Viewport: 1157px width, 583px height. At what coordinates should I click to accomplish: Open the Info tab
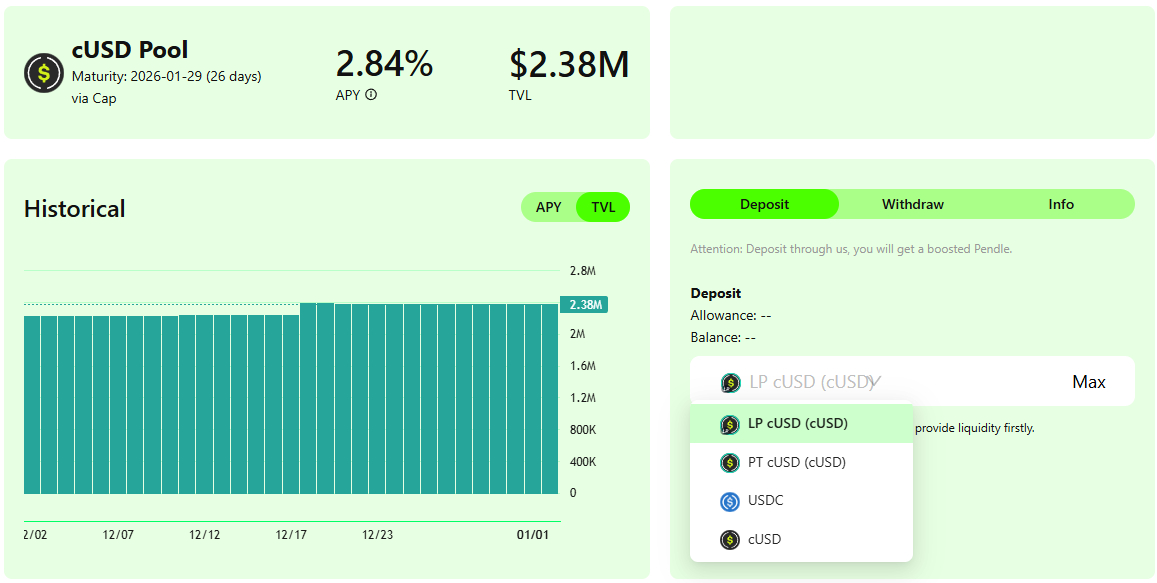tap(1061, 204)
